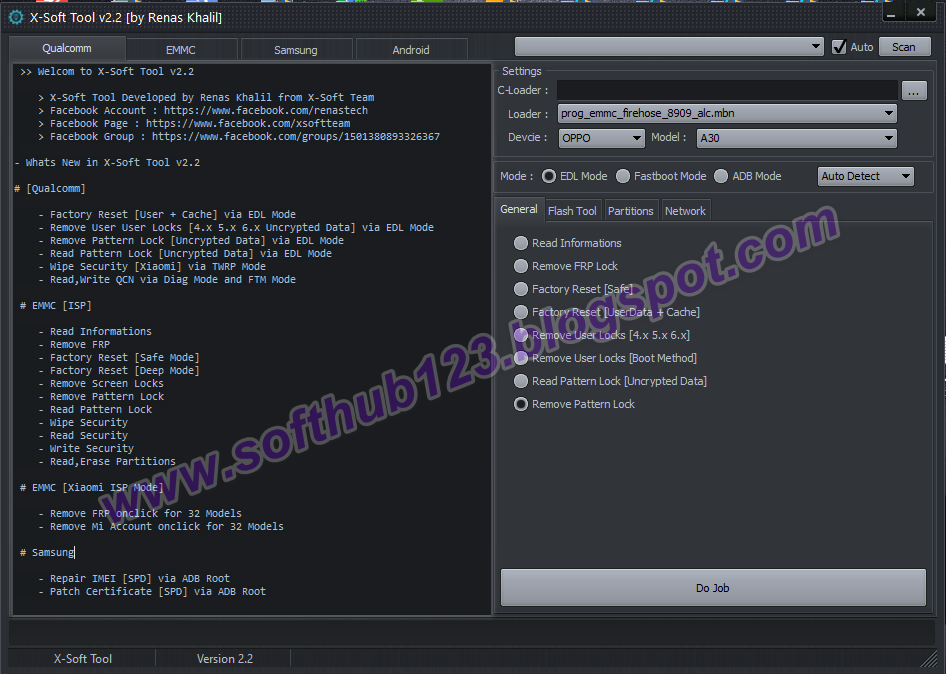Viewport: 946px width, 674px height.
Task: Open the A30 model dropdown
Action: coord(797,136)
